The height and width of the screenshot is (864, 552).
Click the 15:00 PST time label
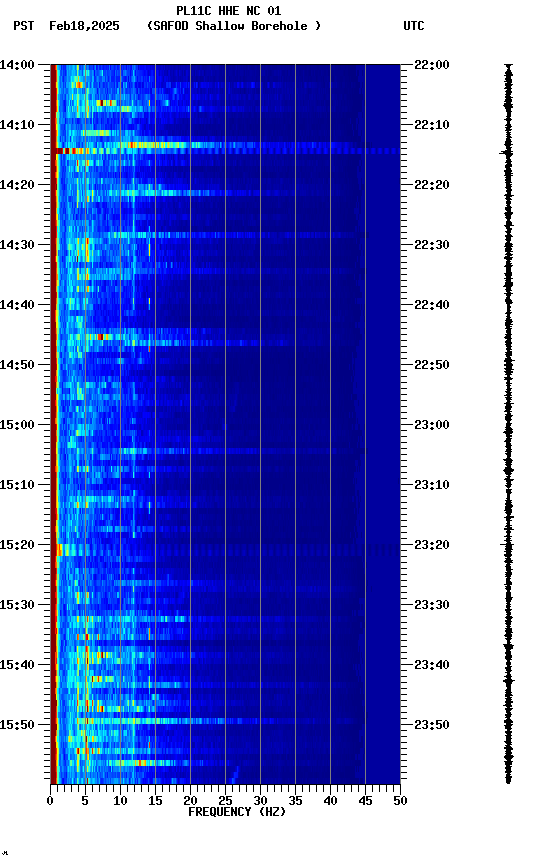17,425
